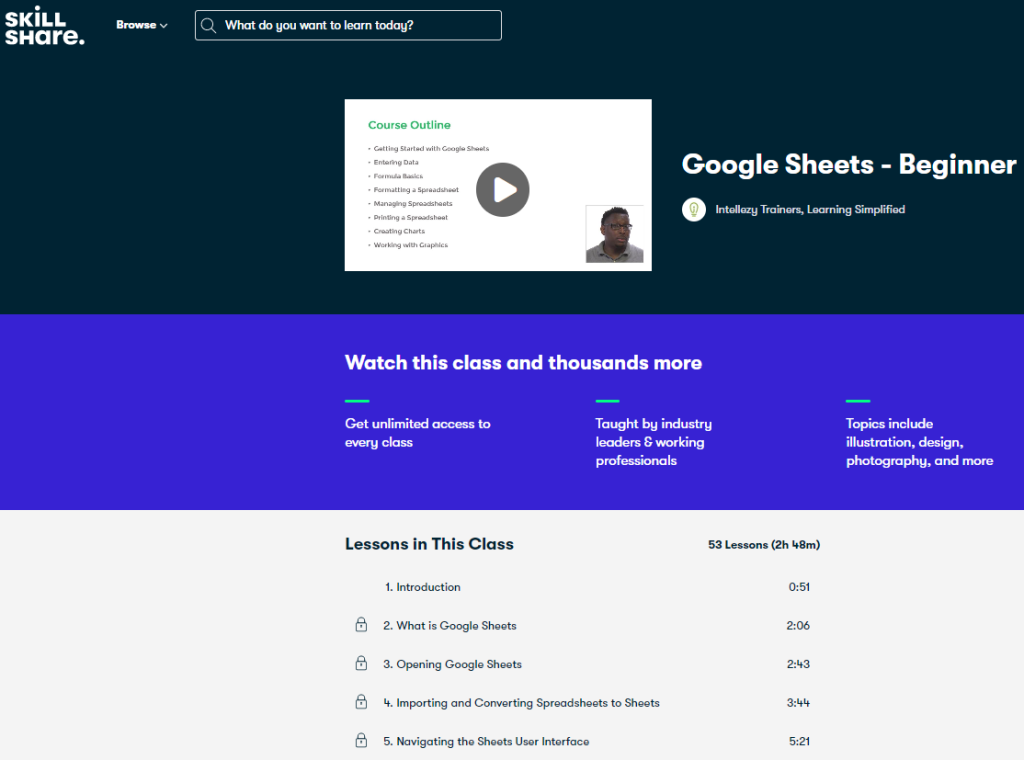
Task: Click lock icon beside Importing and Converting Spreadsheets
Action: pos(361,702)
